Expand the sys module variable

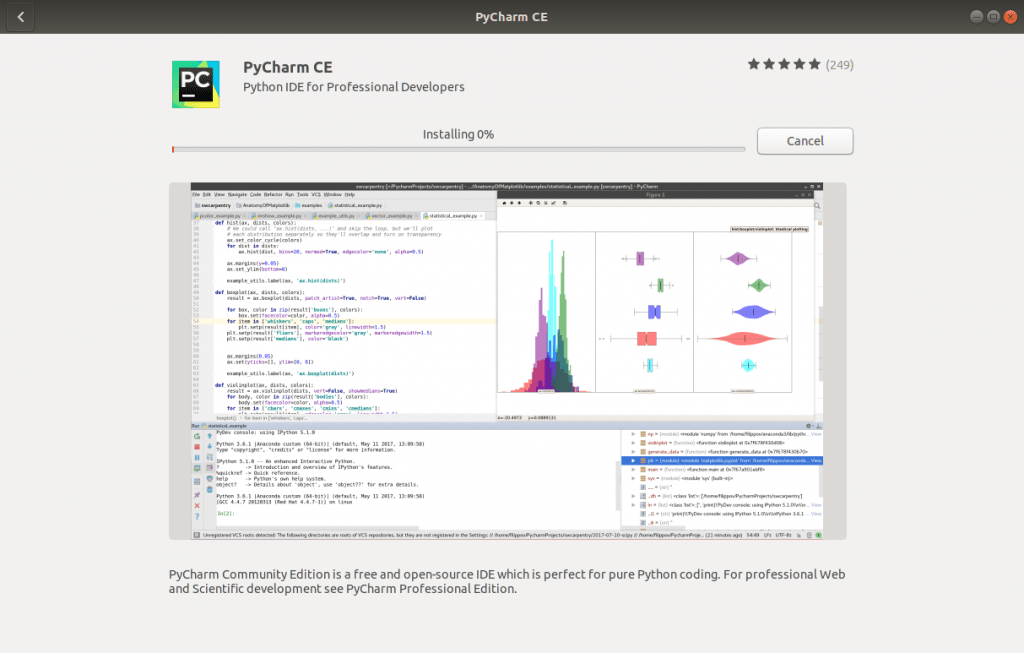633,478
